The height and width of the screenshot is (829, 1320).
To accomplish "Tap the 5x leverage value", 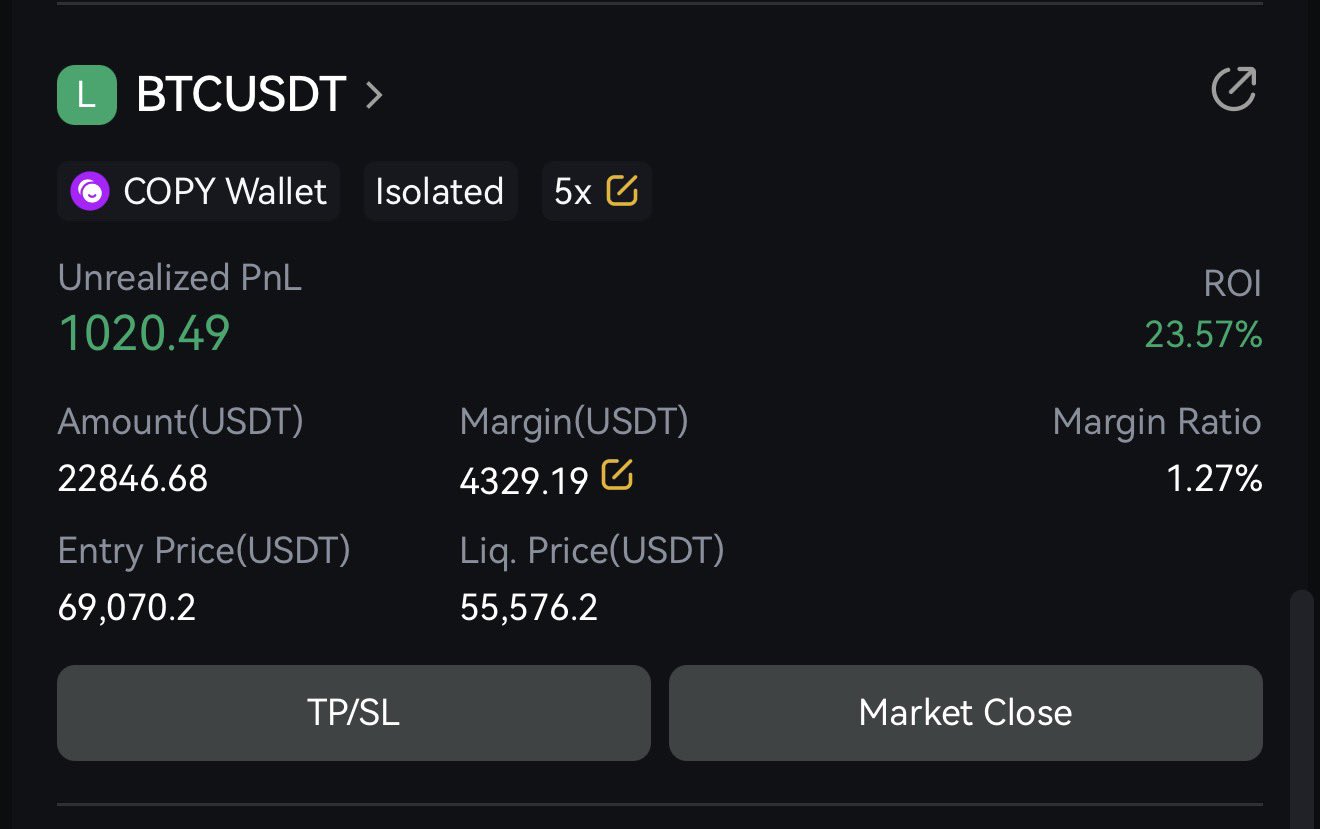I will 573,191.
